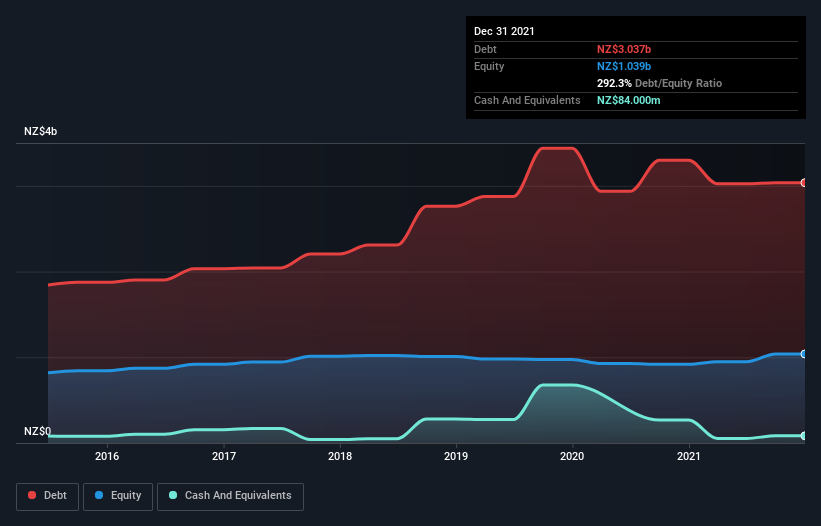Click the NZ$1.039b equity value

coord(624,66)
